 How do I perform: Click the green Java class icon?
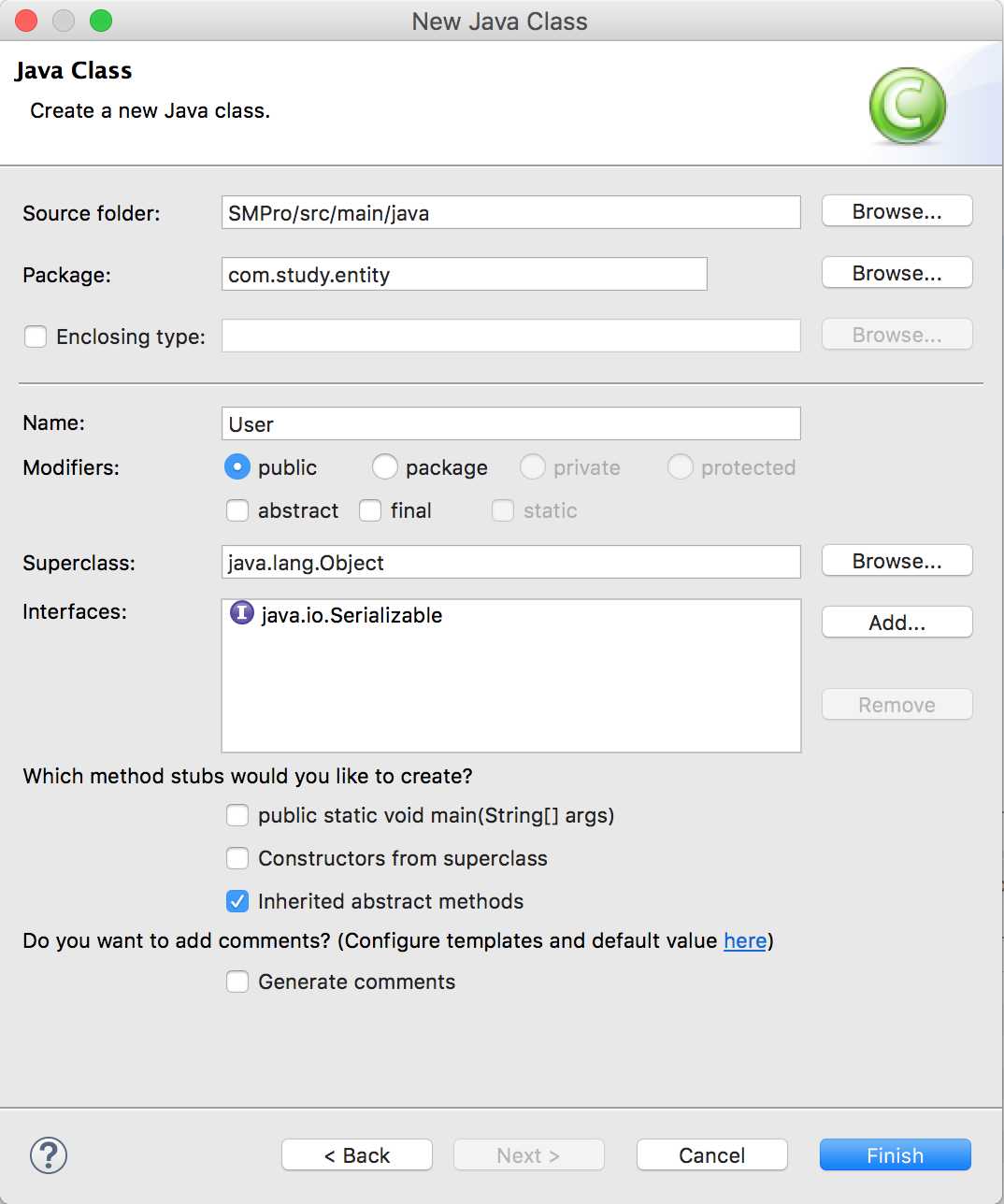point(907,106)
